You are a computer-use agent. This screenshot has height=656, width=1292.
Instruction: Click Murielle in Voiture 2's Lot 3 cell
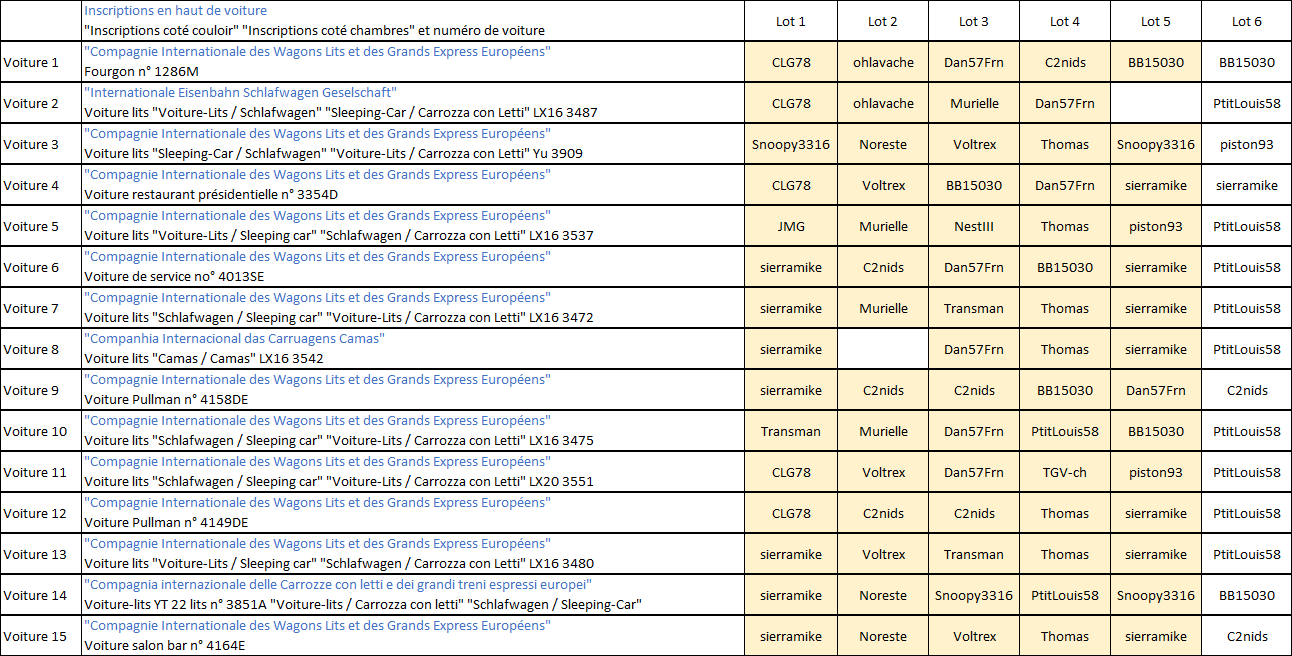coord(974,103)
